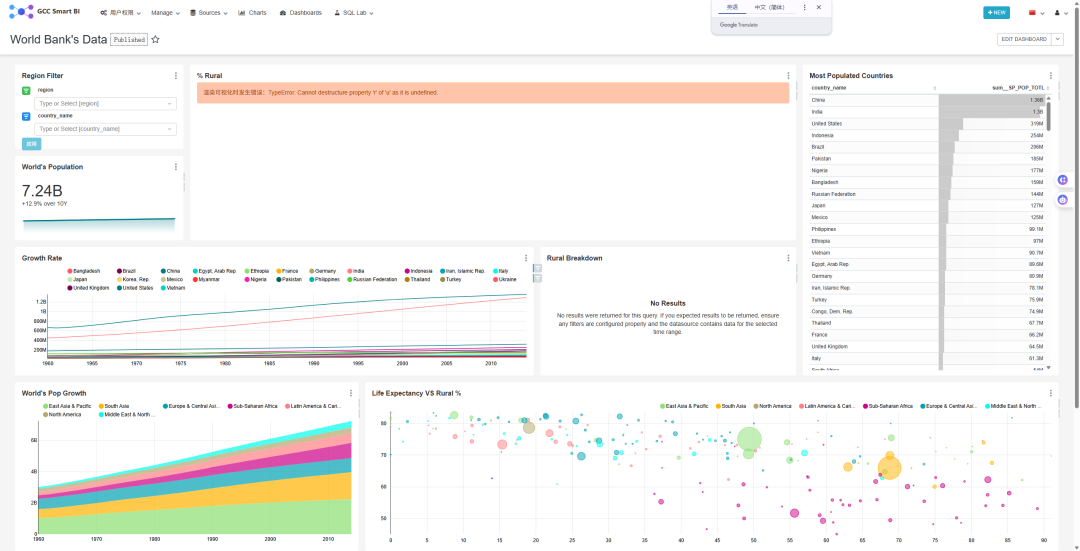Toggle Bangladesh series in Growth Rate legend
1080x551 pixels.
point(83,271)
